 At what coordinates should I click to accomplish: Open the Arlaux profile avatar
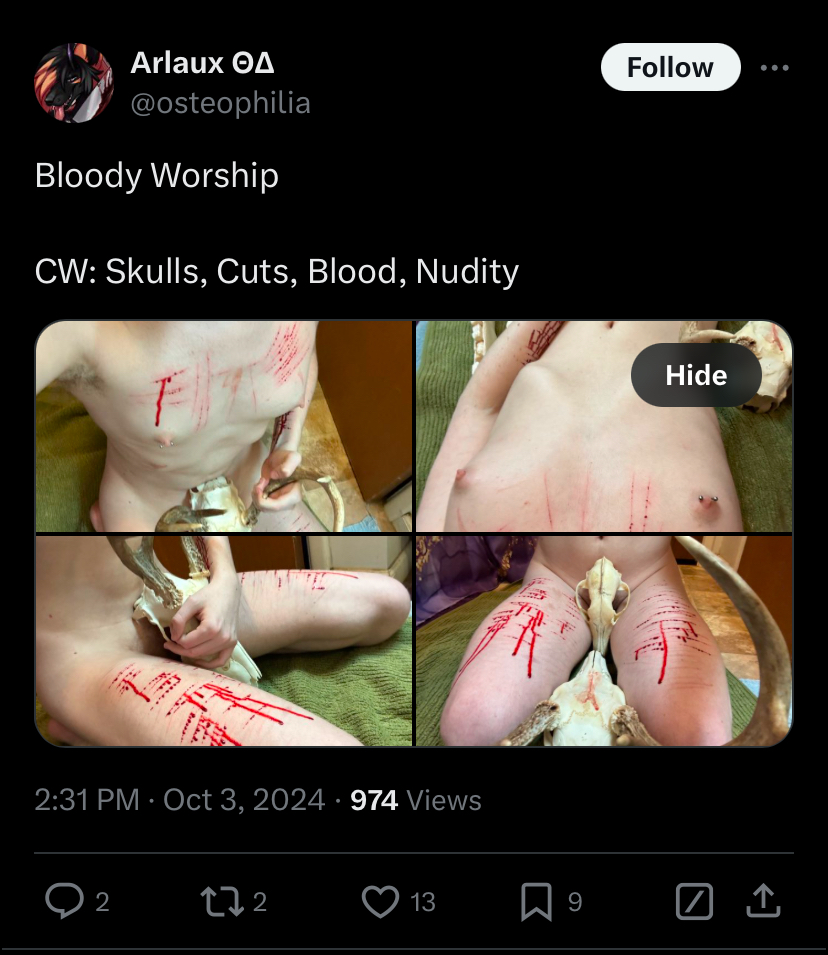coord(74,83)
